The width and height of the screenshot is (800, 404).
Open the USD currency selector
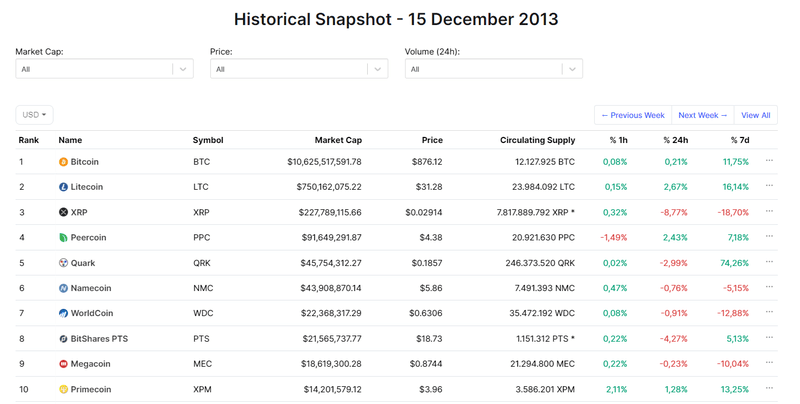point(35,115)
